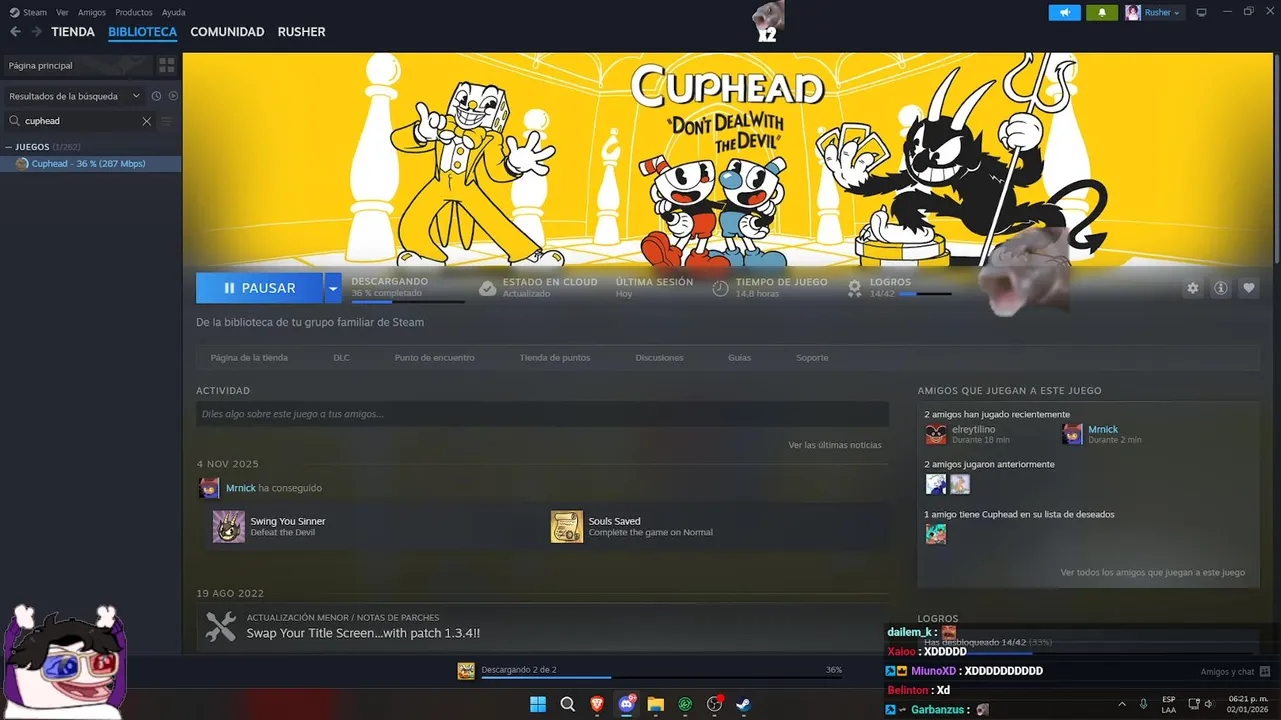
Task: Open wishlist friend's avatar
Action: pos(936,534)
